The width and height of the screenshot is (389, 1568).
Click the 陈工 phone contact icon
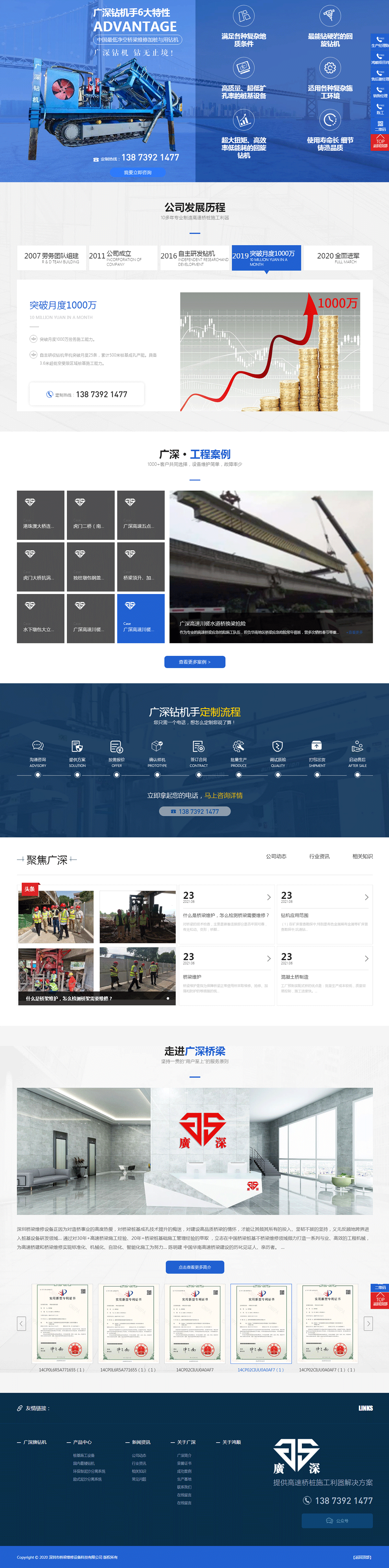tap(381, 107)
